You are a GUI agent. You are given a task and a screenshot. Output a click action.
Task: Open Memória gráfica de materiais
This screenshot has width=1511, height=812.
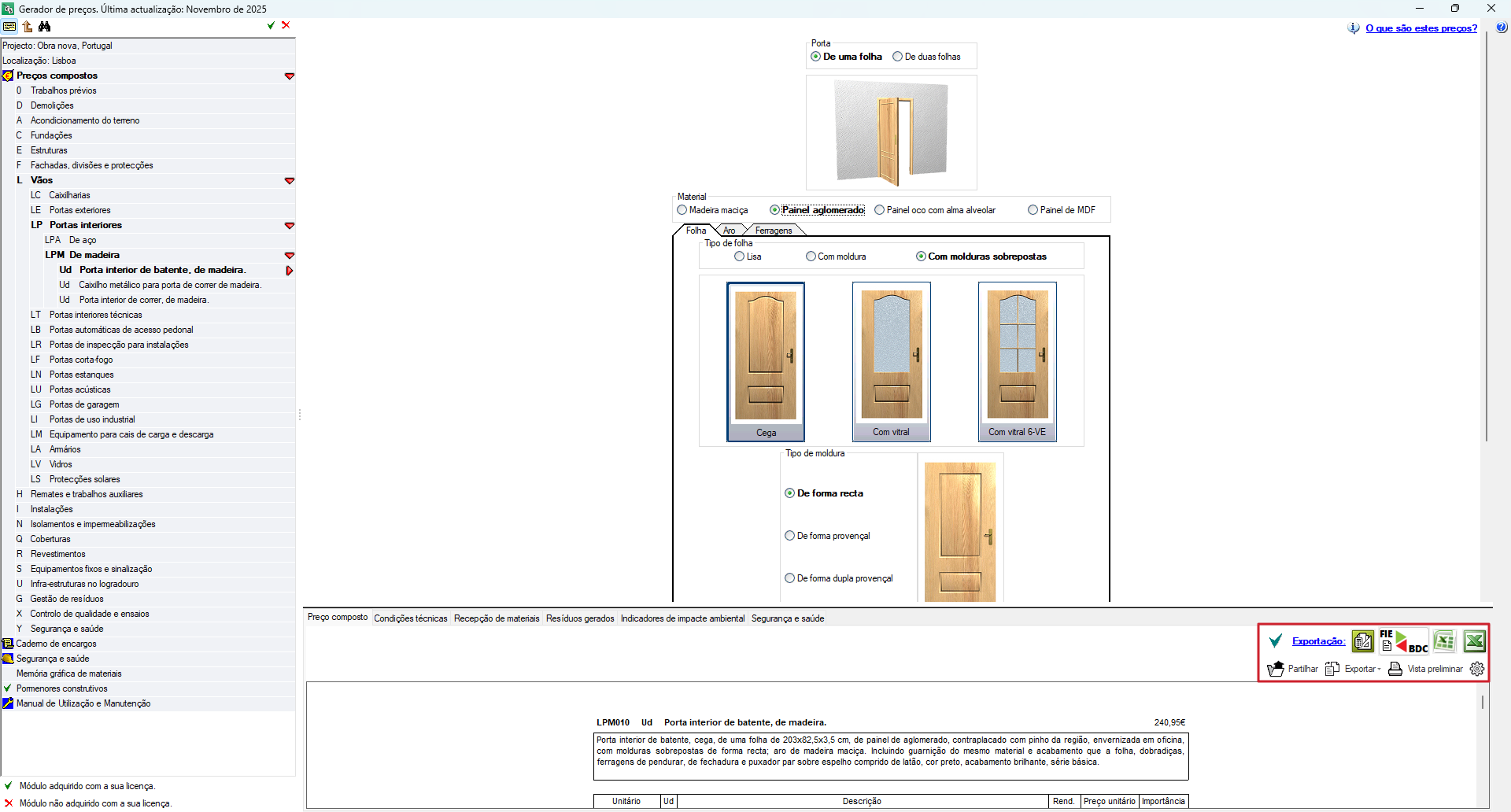pyautogui.click(x=69, y=674)
